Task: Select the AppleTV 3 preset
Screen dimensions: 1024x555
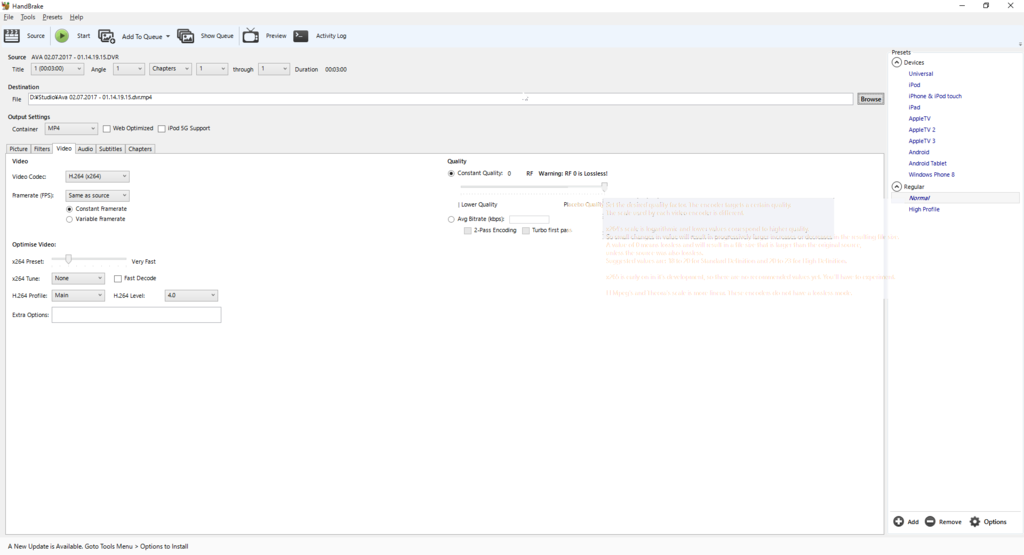Action: [x=922, y=141]
